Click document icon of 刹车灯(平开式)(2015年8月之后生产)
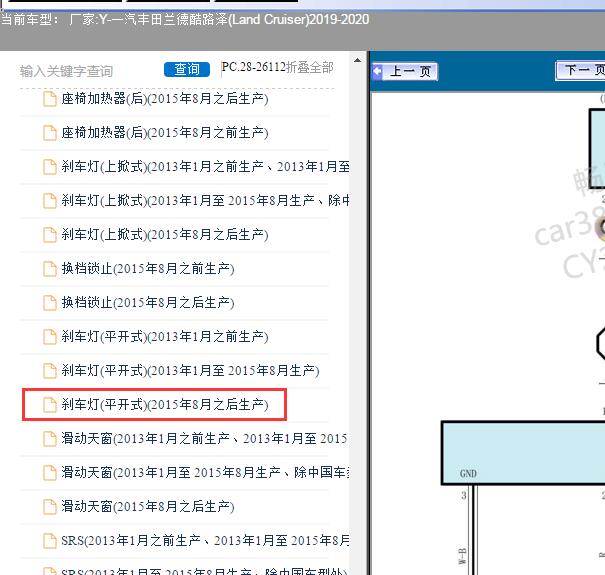 (50, 404)
